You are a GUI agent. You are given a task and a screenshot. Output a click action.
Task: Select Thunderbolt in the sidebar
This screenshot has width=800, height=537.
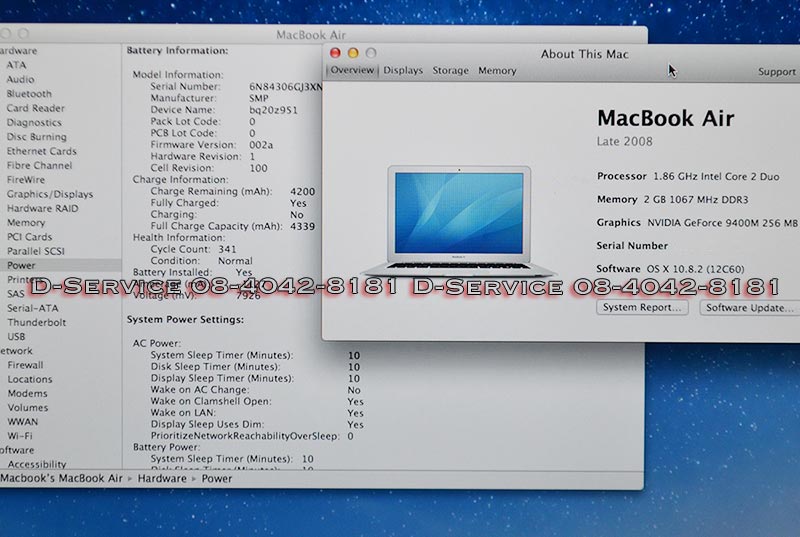coord(37,322)
